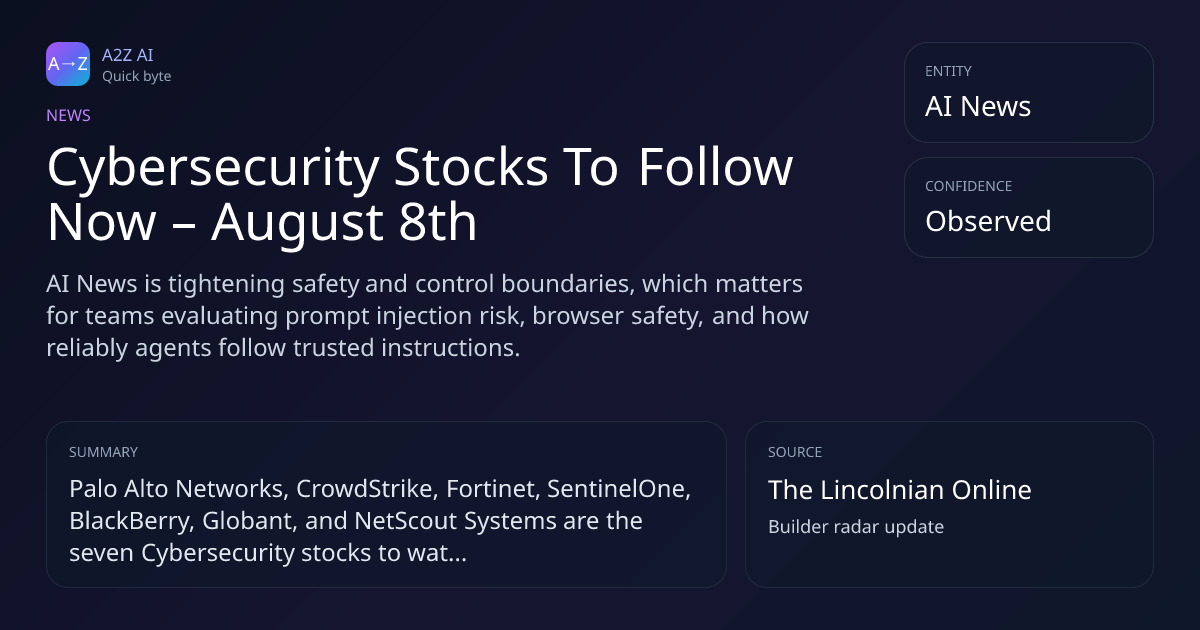Click the SUMMARY label

103,452
